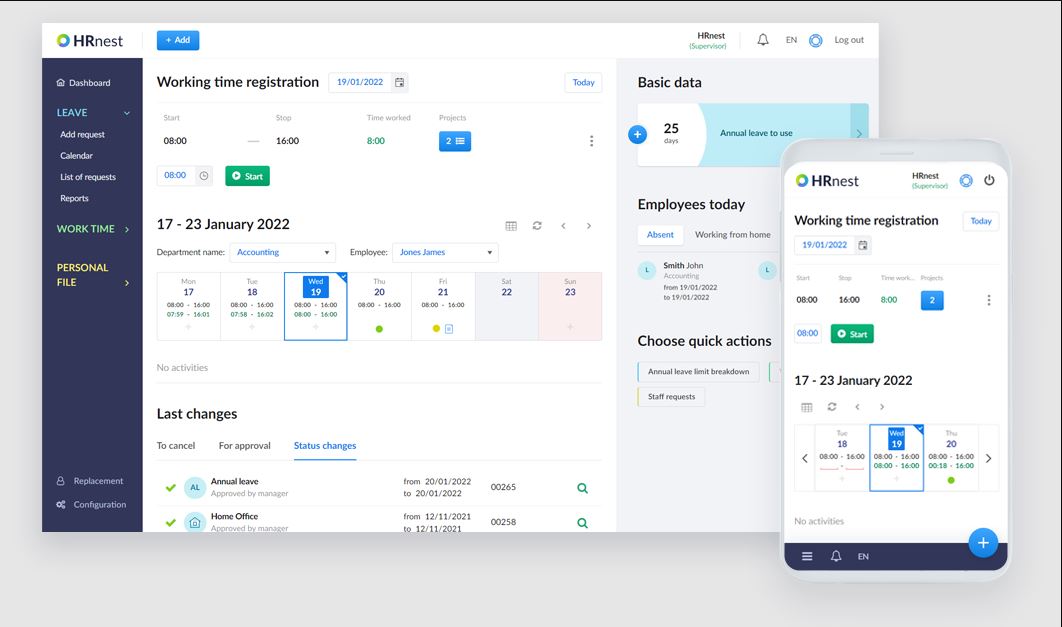The image size is (1062, 627).
Task: Click document icon in Fri 21 cell
Action: pyautogui.click(x=448, y=329)
